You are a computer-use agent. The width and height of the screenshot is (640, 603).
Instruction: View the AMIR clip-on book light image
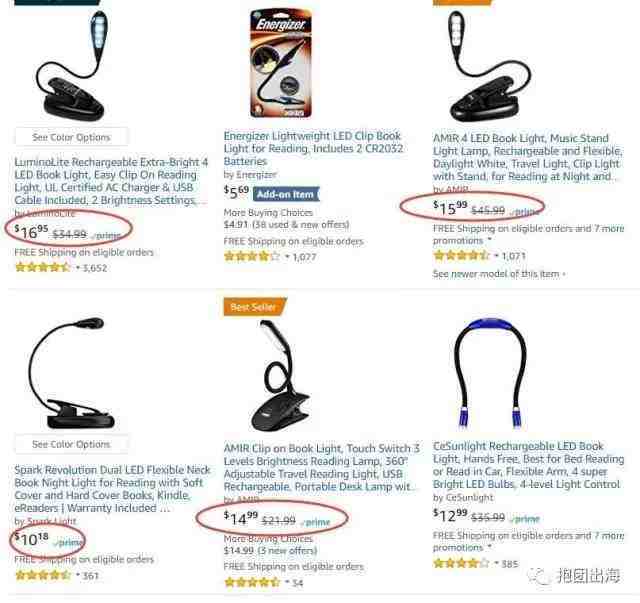[x=280, y=376]
